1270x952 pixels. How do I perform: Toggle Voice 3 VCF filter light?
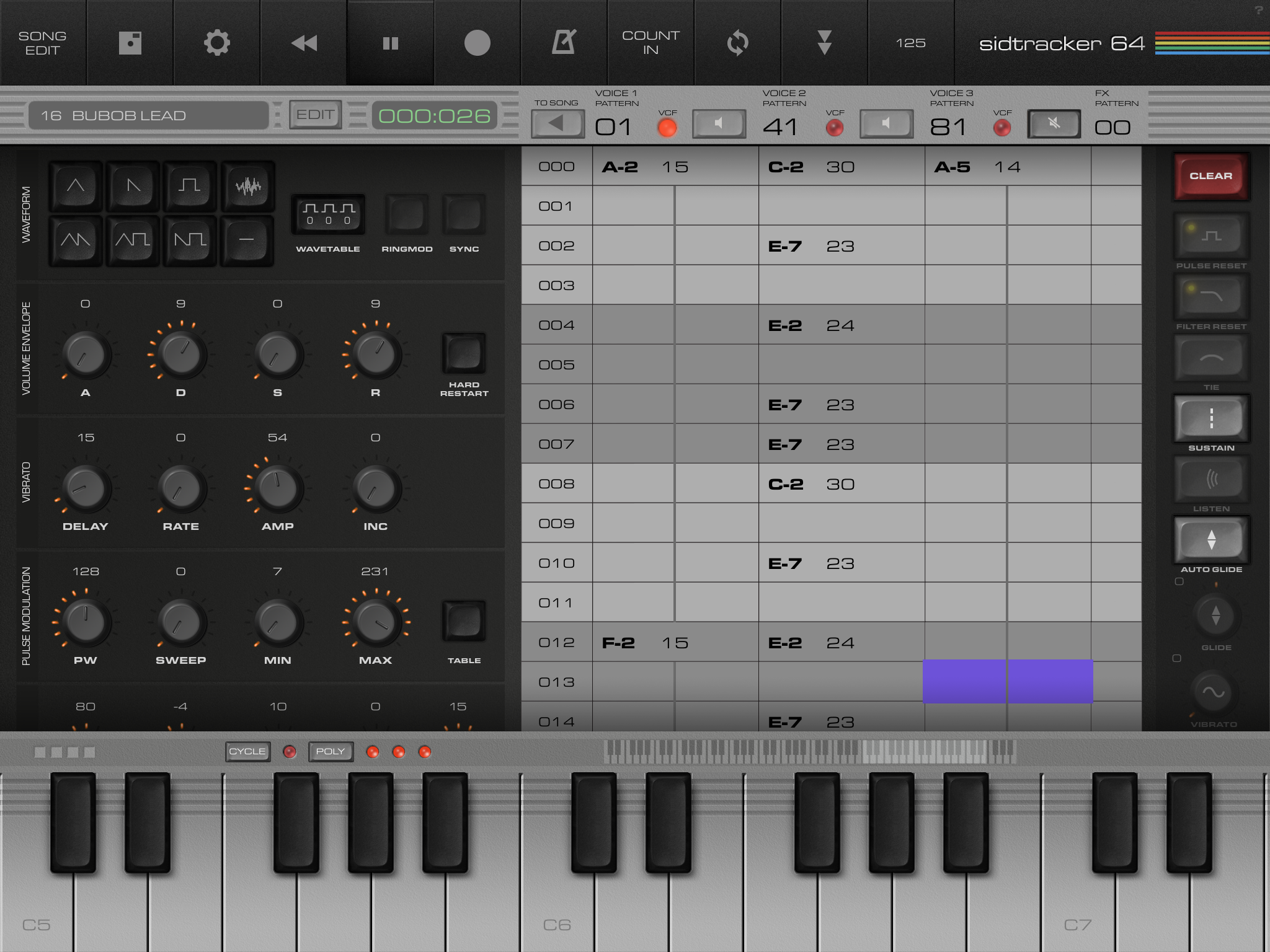(1002, 128)
